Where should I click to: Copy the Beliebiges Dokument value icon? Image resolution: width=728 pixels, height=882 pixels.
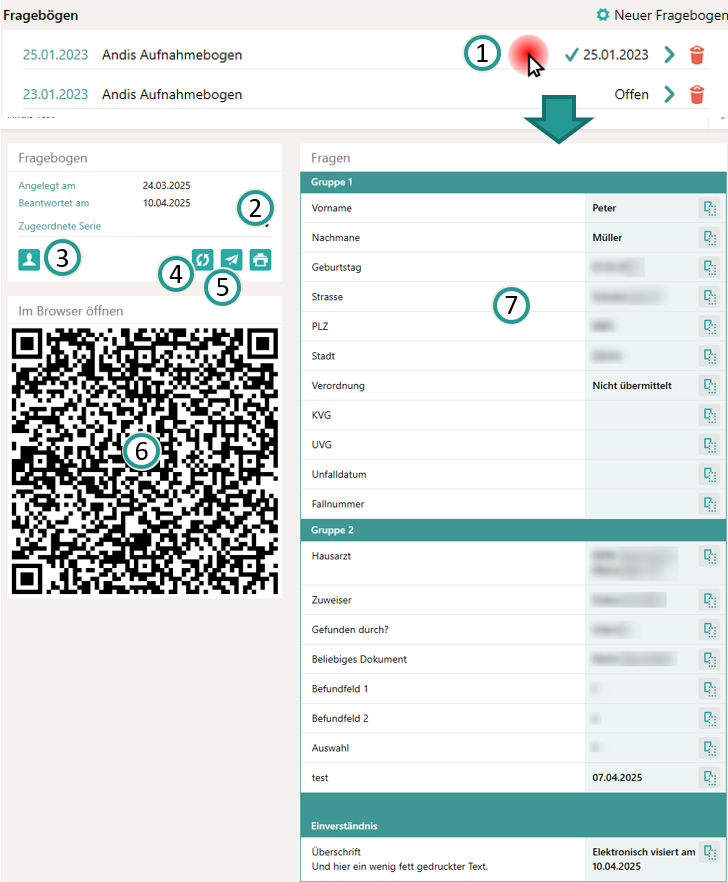709,659
